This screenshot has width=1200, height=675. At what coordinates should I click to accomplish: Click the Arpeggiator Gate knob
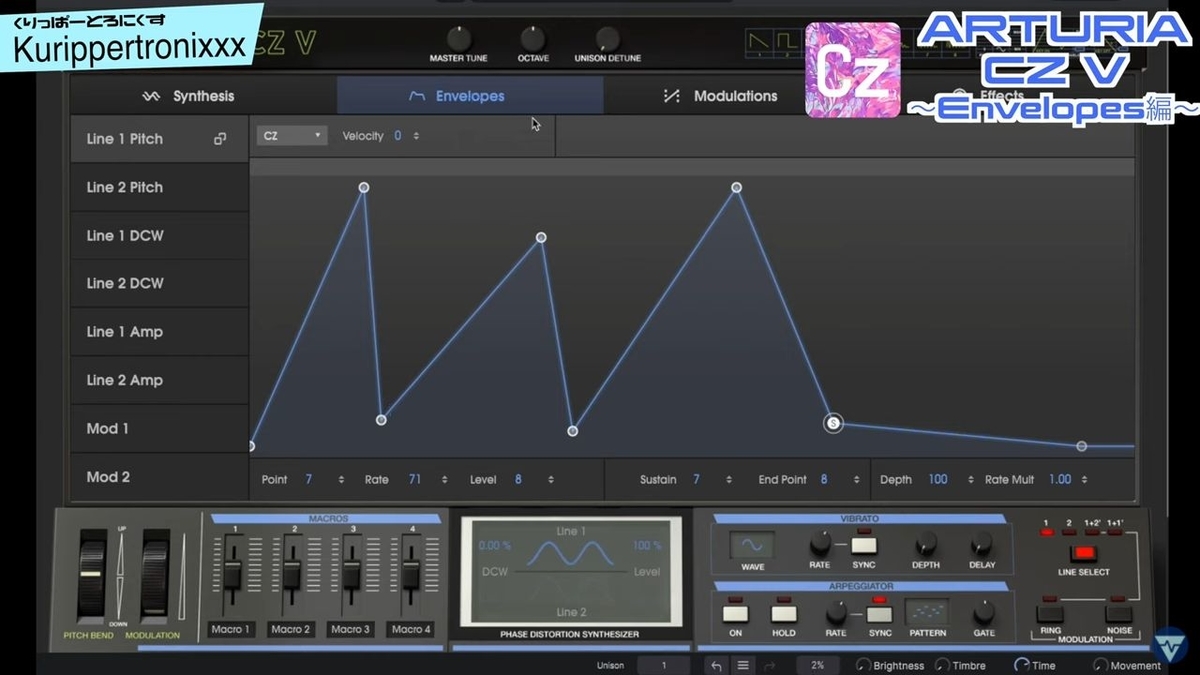(x=984, y=612)
